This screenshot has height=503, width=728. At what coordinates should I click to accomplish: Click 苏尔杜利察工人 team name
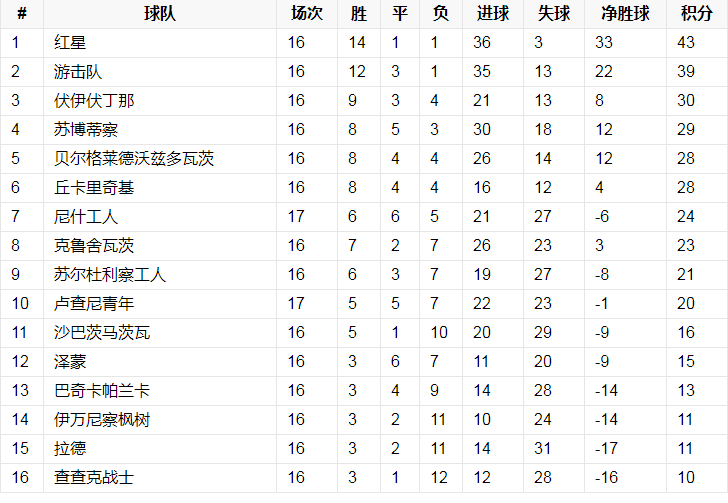[110, 275]
